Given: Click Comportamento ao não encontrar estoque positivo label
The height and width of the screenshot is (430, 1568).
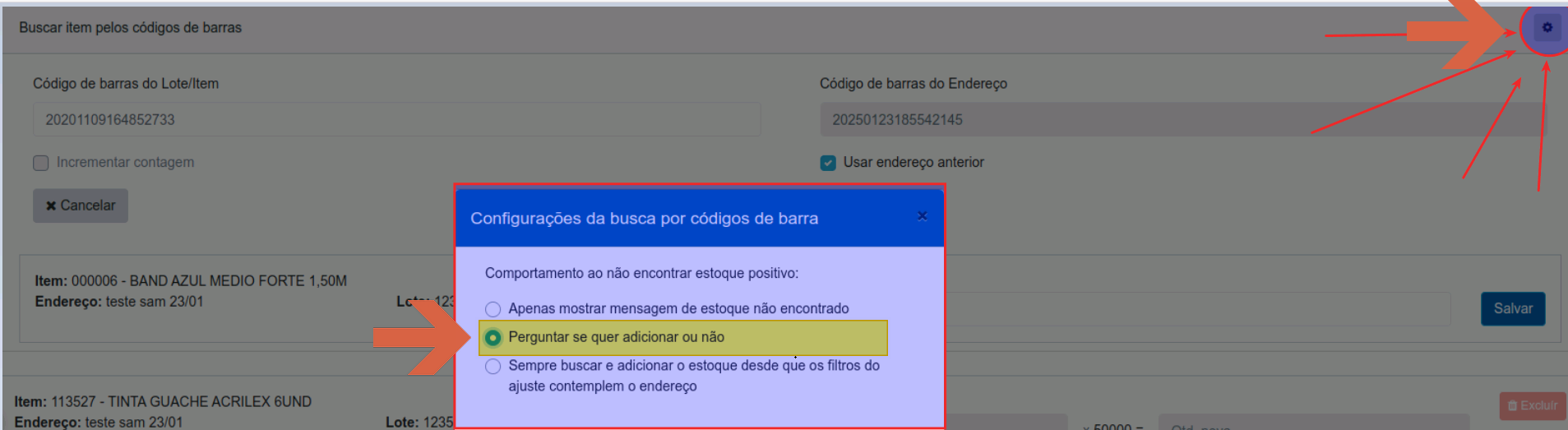Looking at the screenshot, I should pyautogui.click(x=641, y=273).
